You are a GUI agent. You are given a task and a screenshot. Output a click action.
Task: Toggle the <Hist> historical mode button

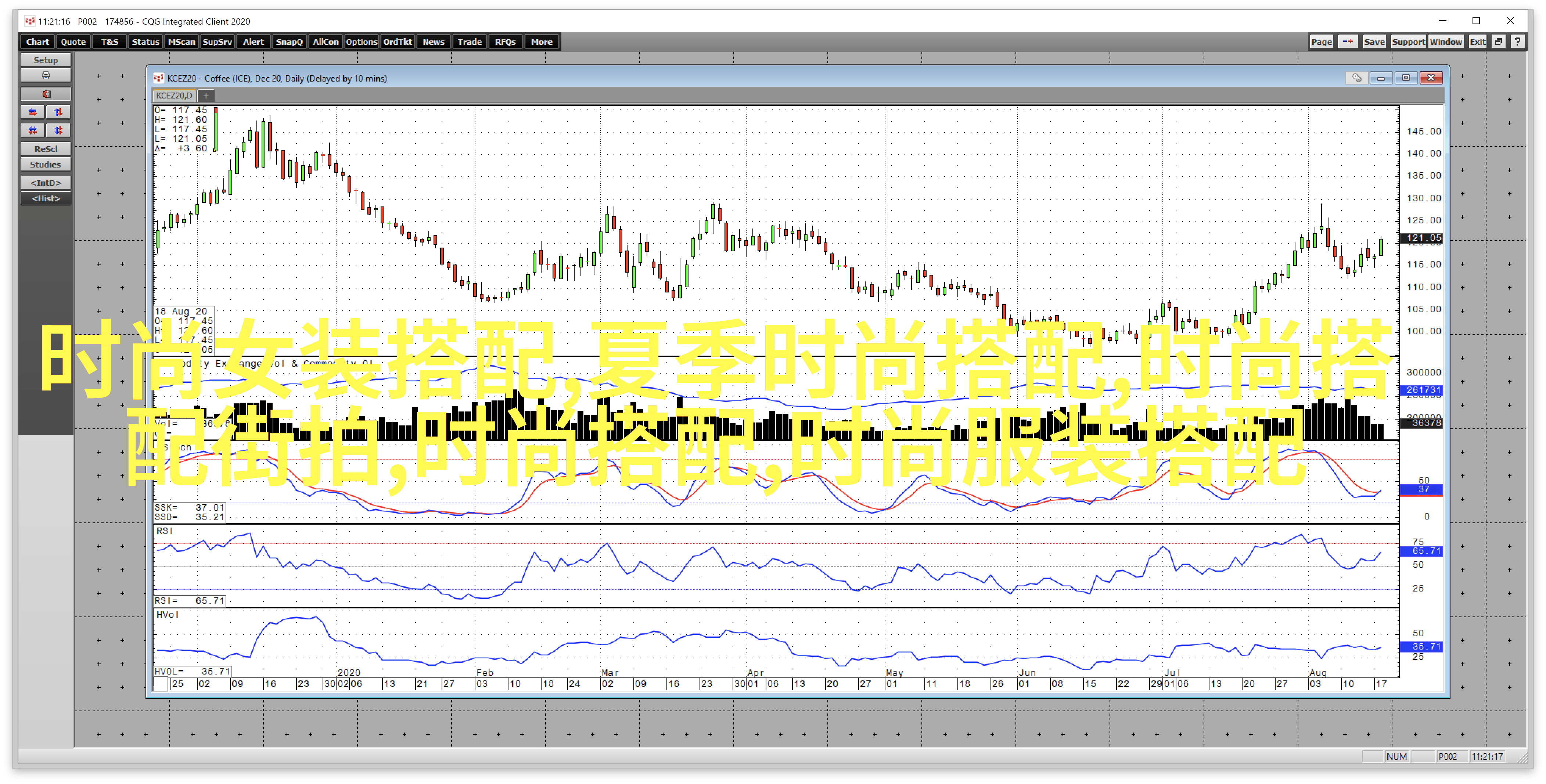[x=46, y=198]
